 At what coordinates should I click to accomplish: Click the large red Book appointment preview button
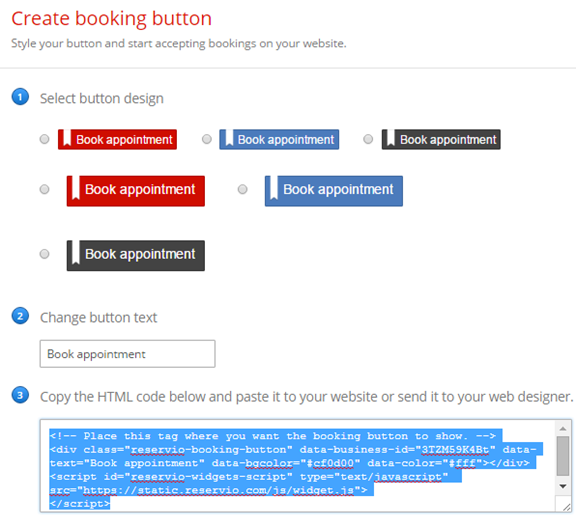click(x=136, y=191)
